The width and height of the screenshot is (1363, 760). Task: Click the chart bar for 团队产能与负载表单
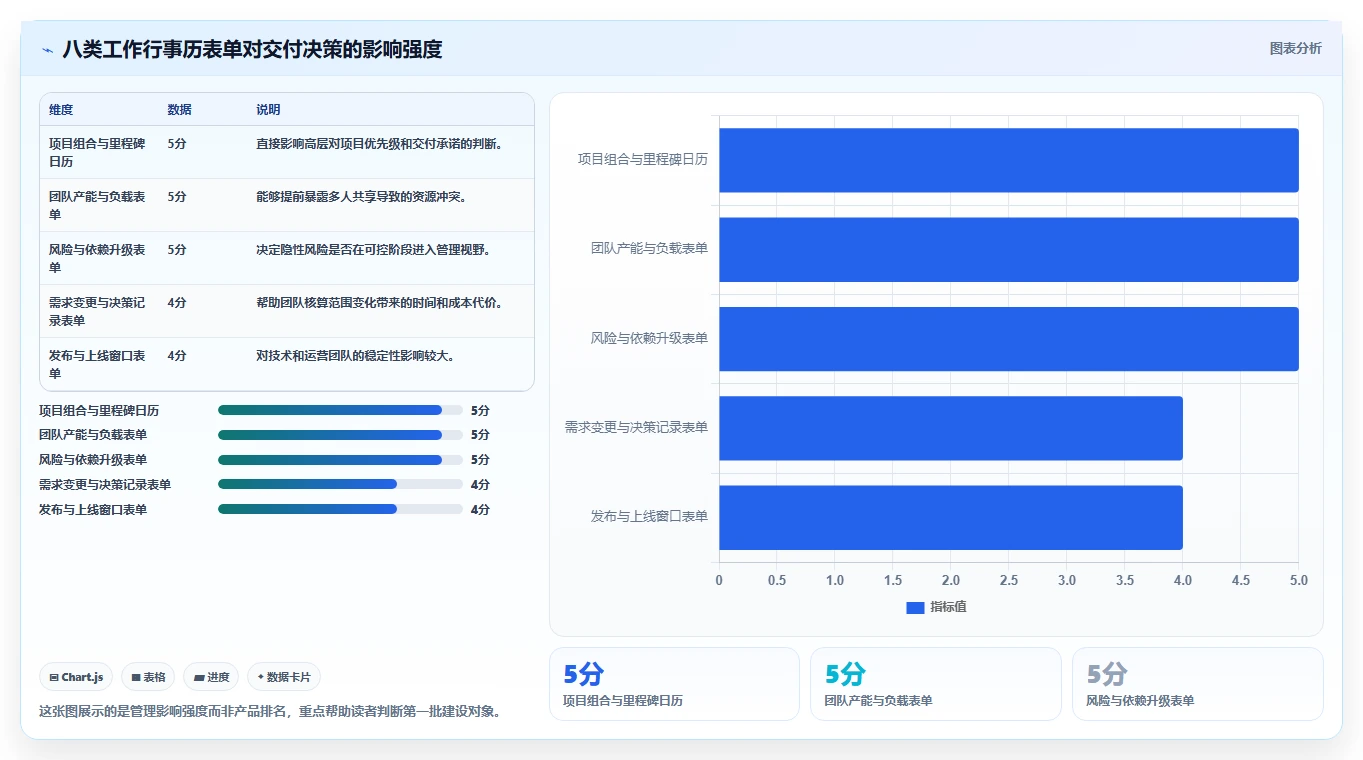point(1008,249)
